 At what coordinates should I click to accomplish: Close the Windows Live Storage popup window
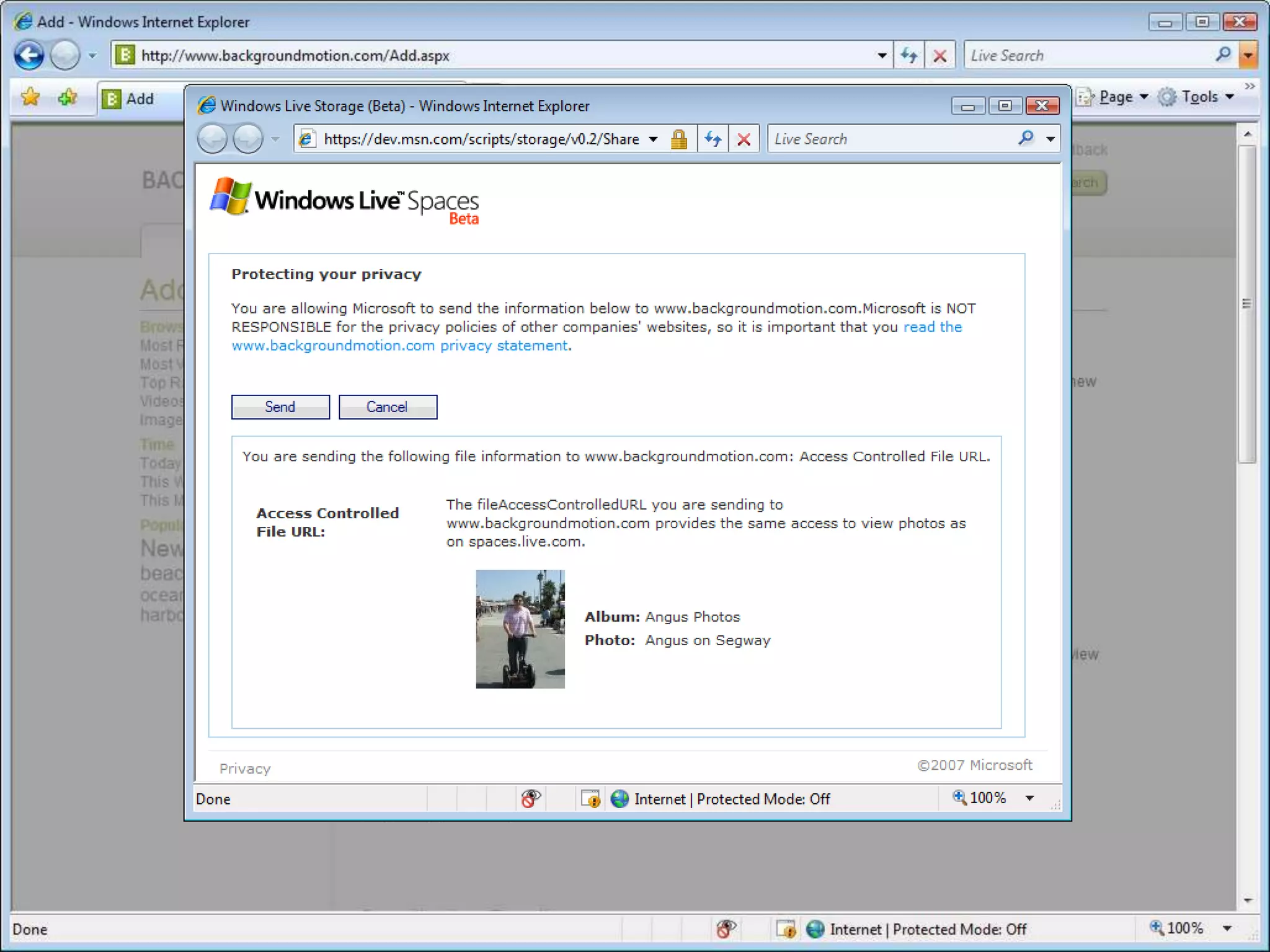tap(1042, 106)
